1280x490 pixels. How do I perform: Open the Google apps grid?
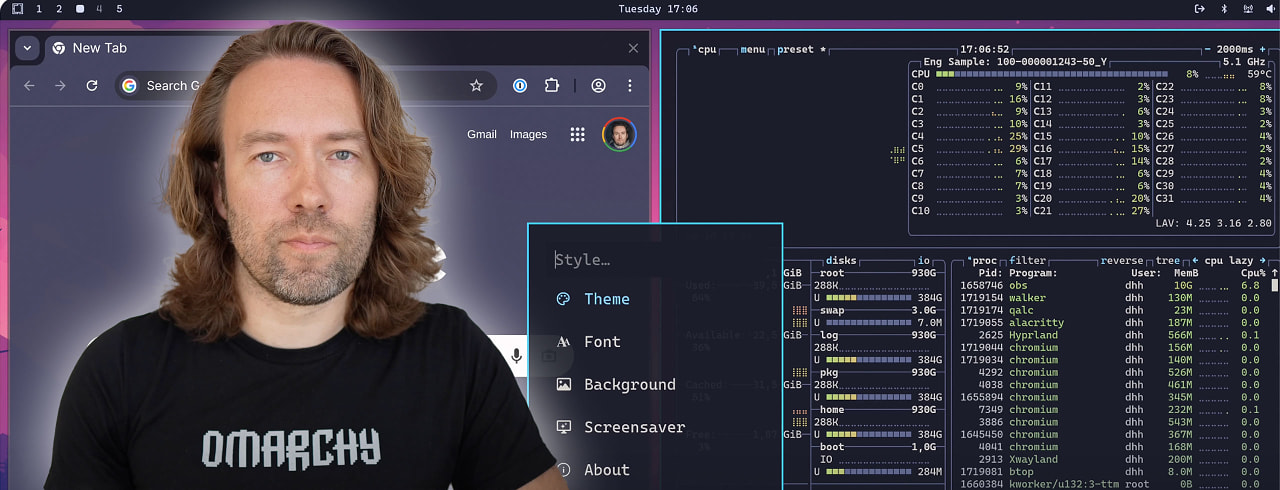(x=577, y=135)
